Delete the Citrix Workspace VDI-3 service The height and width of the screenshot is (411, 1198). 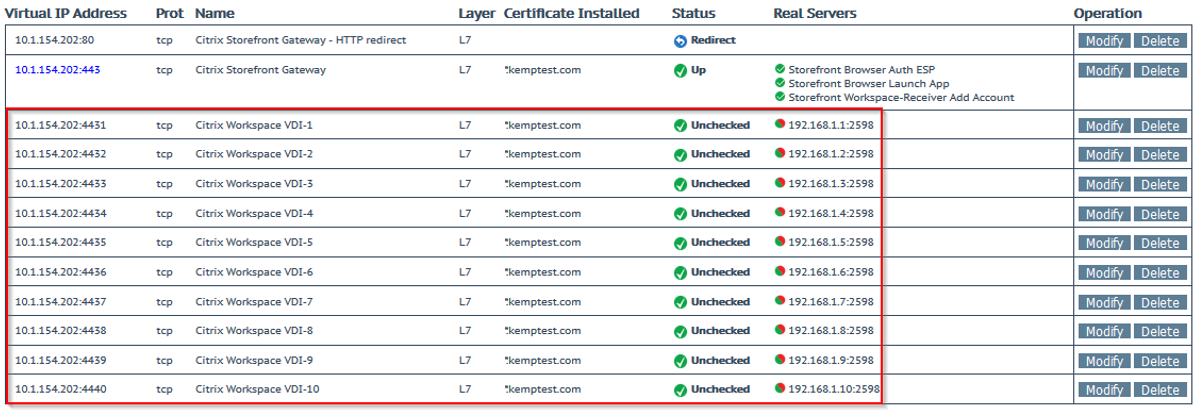pos(1160,185)
